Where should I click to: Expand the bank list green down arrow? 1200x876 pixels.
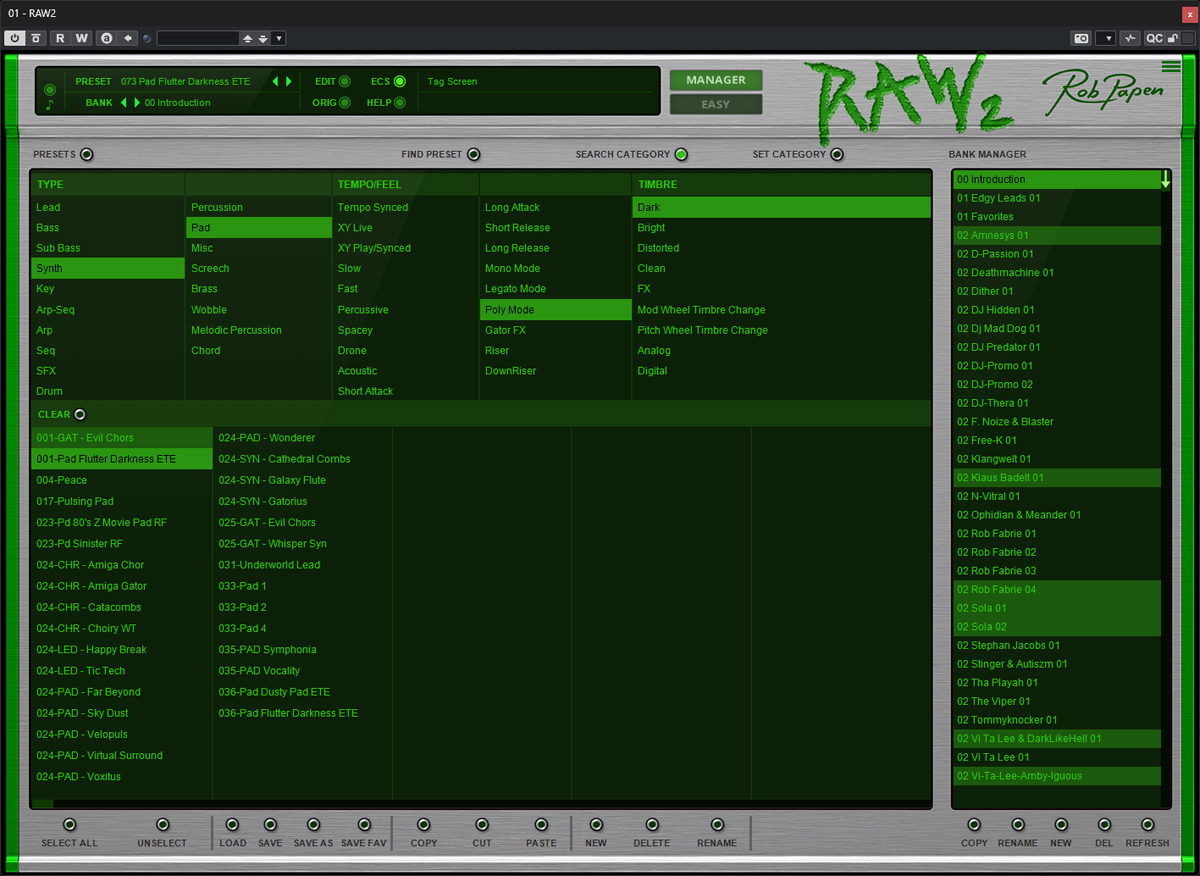click(1165, 179)
